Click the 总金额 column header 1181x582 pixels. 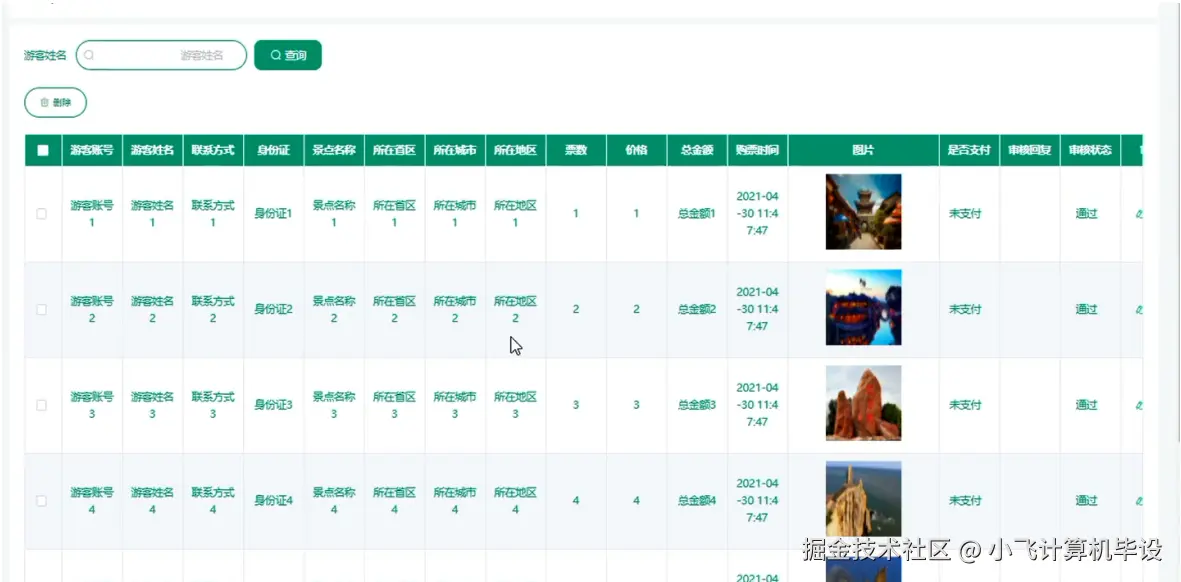click(697, 150)
